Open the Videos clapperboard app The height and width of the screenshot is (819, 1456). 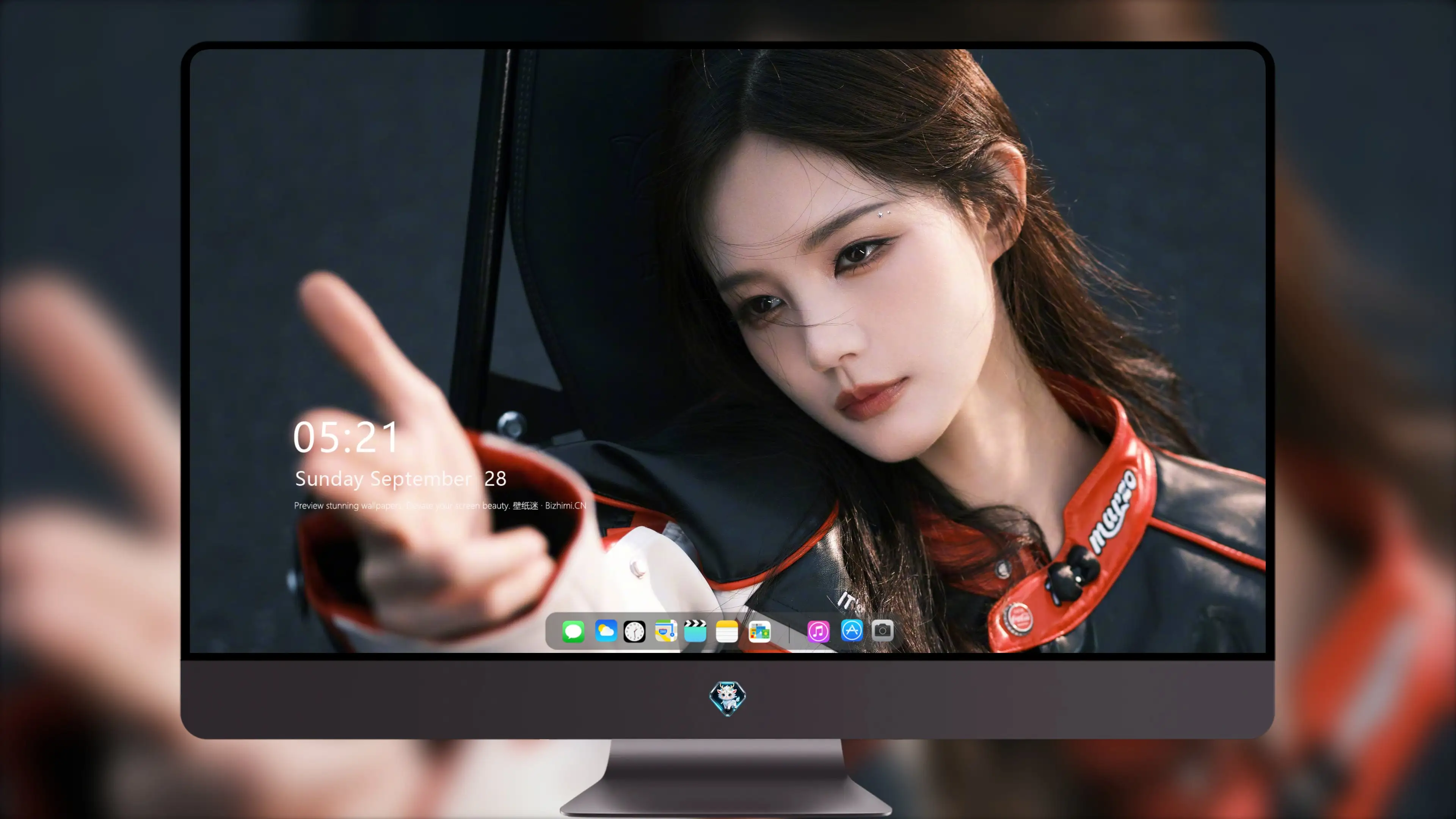coord(695,631)
